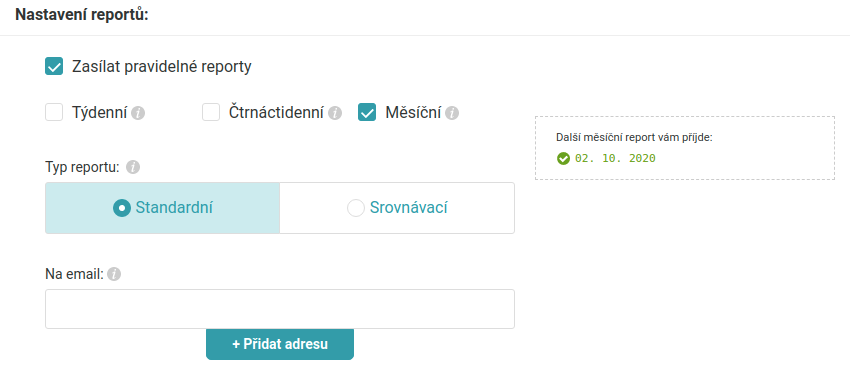Choose the Srovnávací radio button circle
The height and width of the screenshot is (385, 850).
[356, 208]
